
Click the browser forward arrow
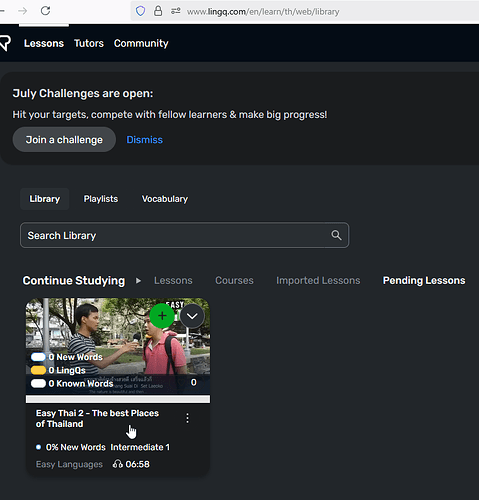tap(22, 11)
